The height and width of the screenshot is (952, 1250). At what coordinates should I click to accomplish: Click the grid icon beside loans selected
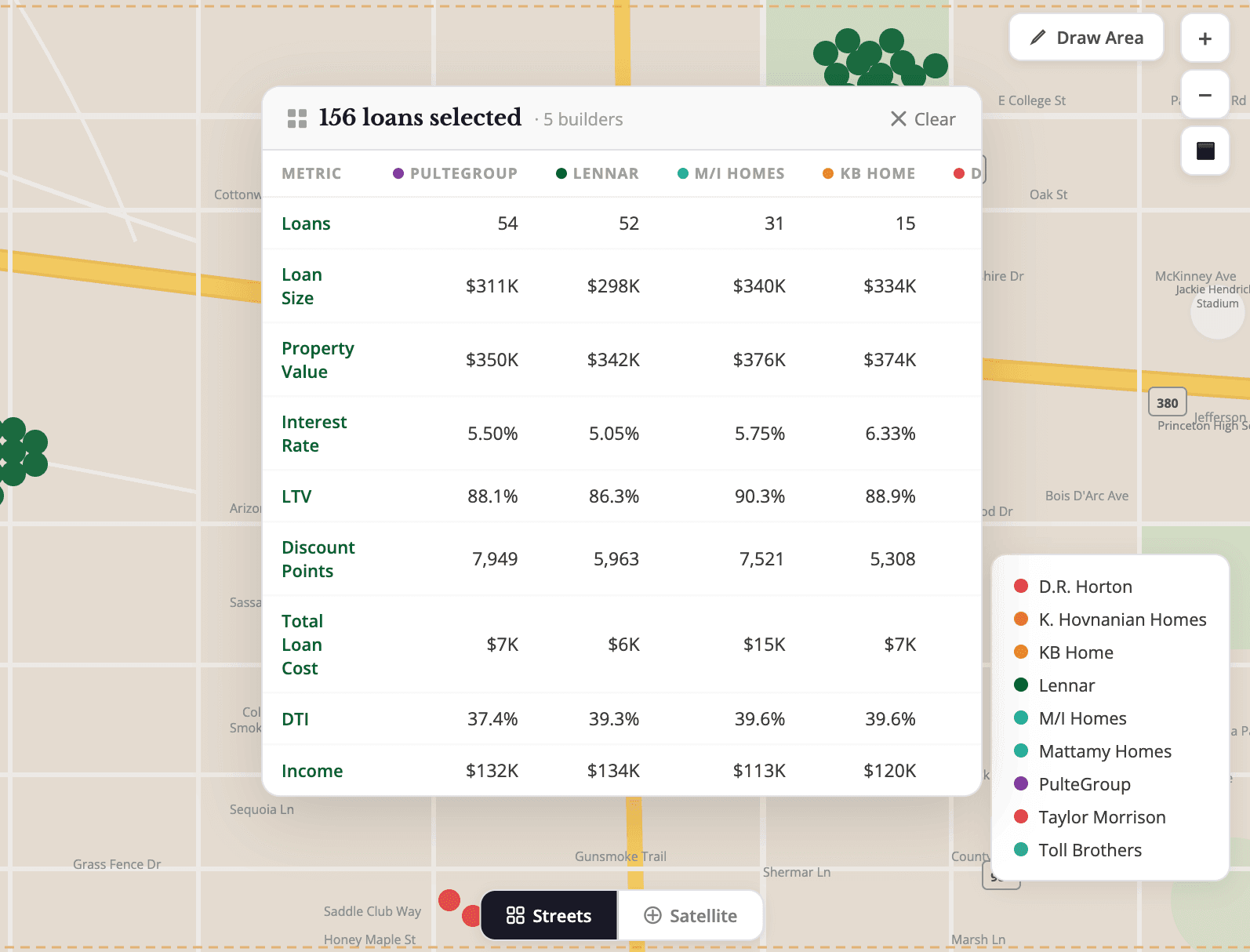tap(297, 118)
